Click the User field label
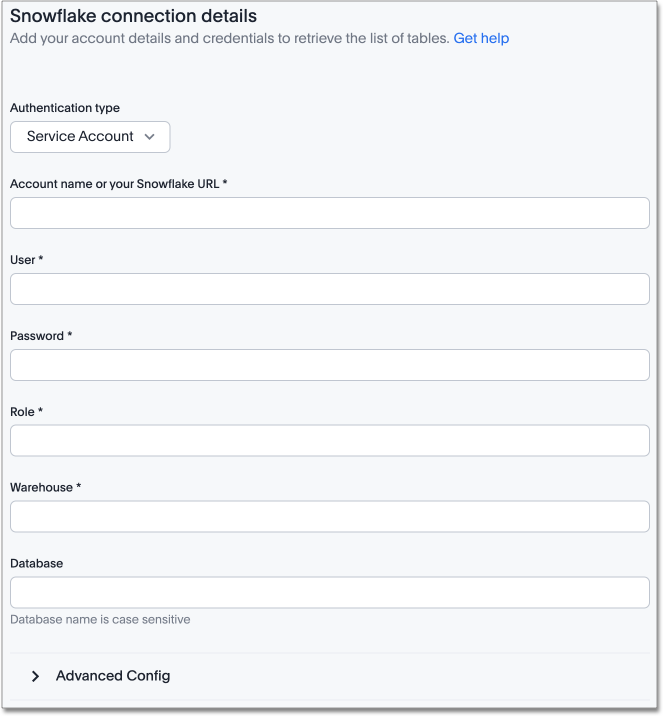 pos(26,260)
